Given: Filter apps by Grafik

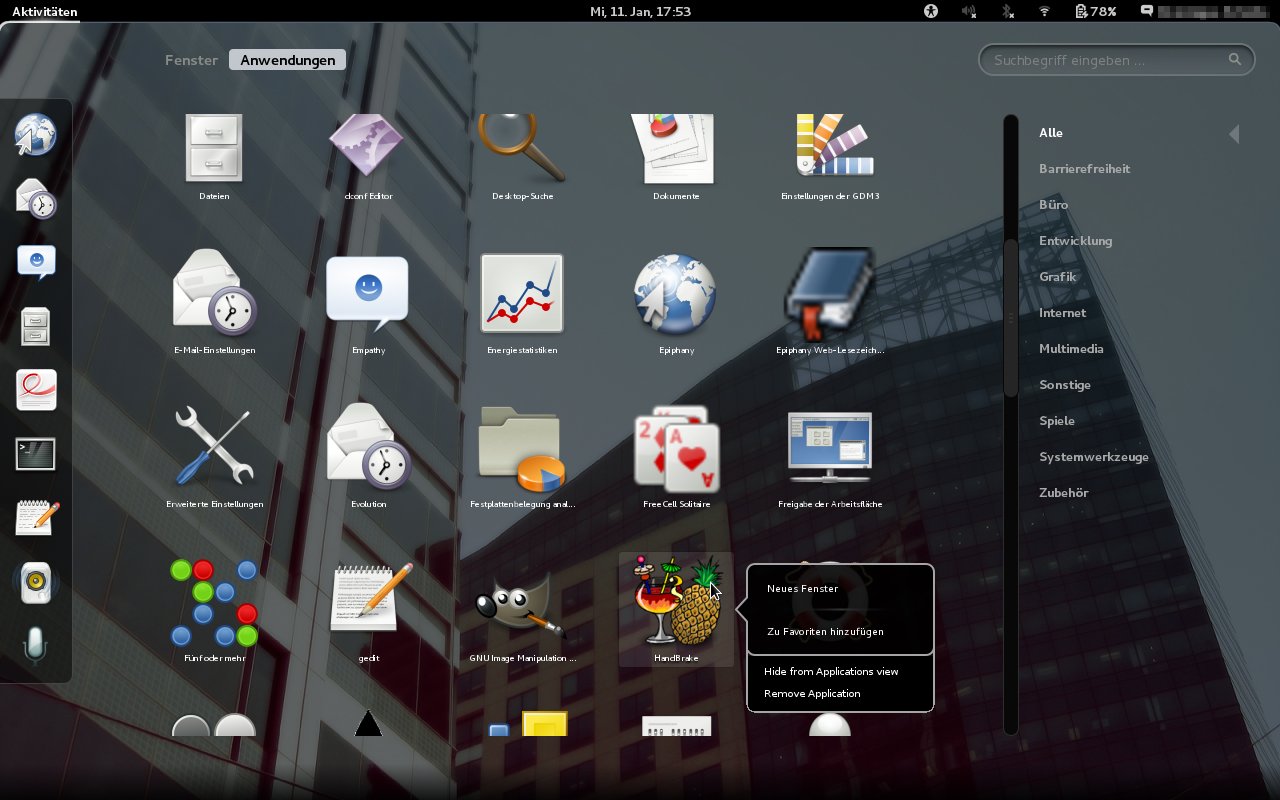Looking at the screenshot, I should coord(1058,277).
